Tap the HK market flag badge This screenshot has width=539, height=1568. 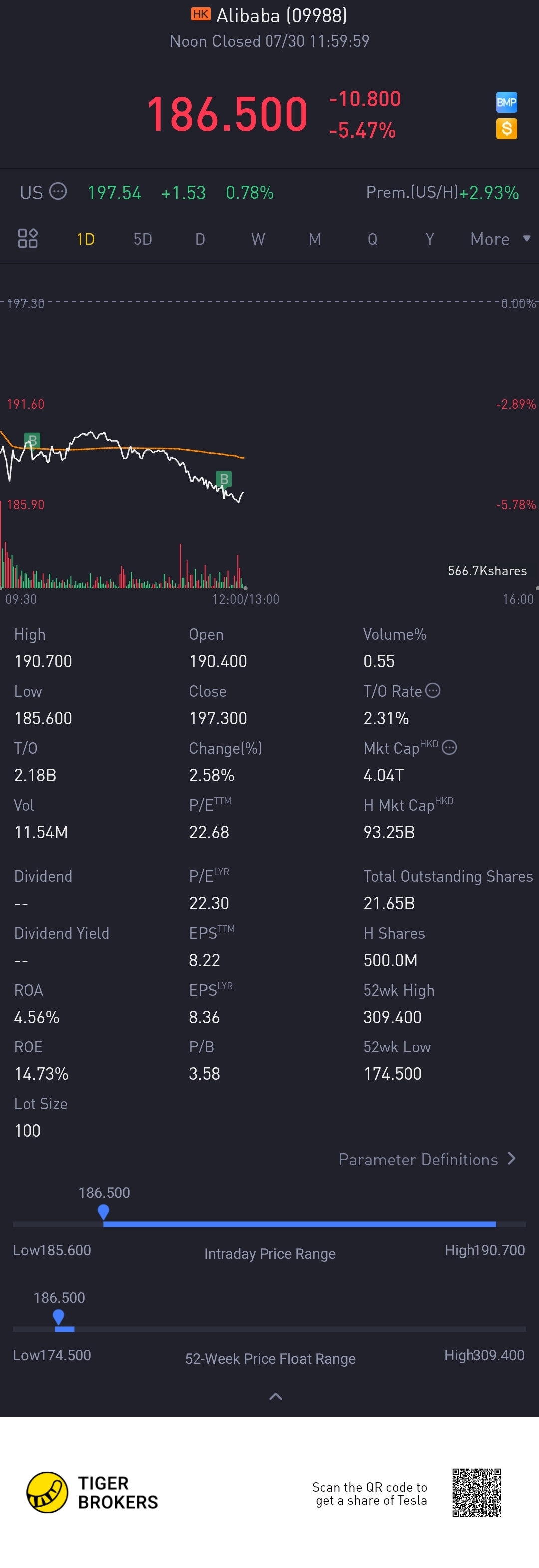200,14
